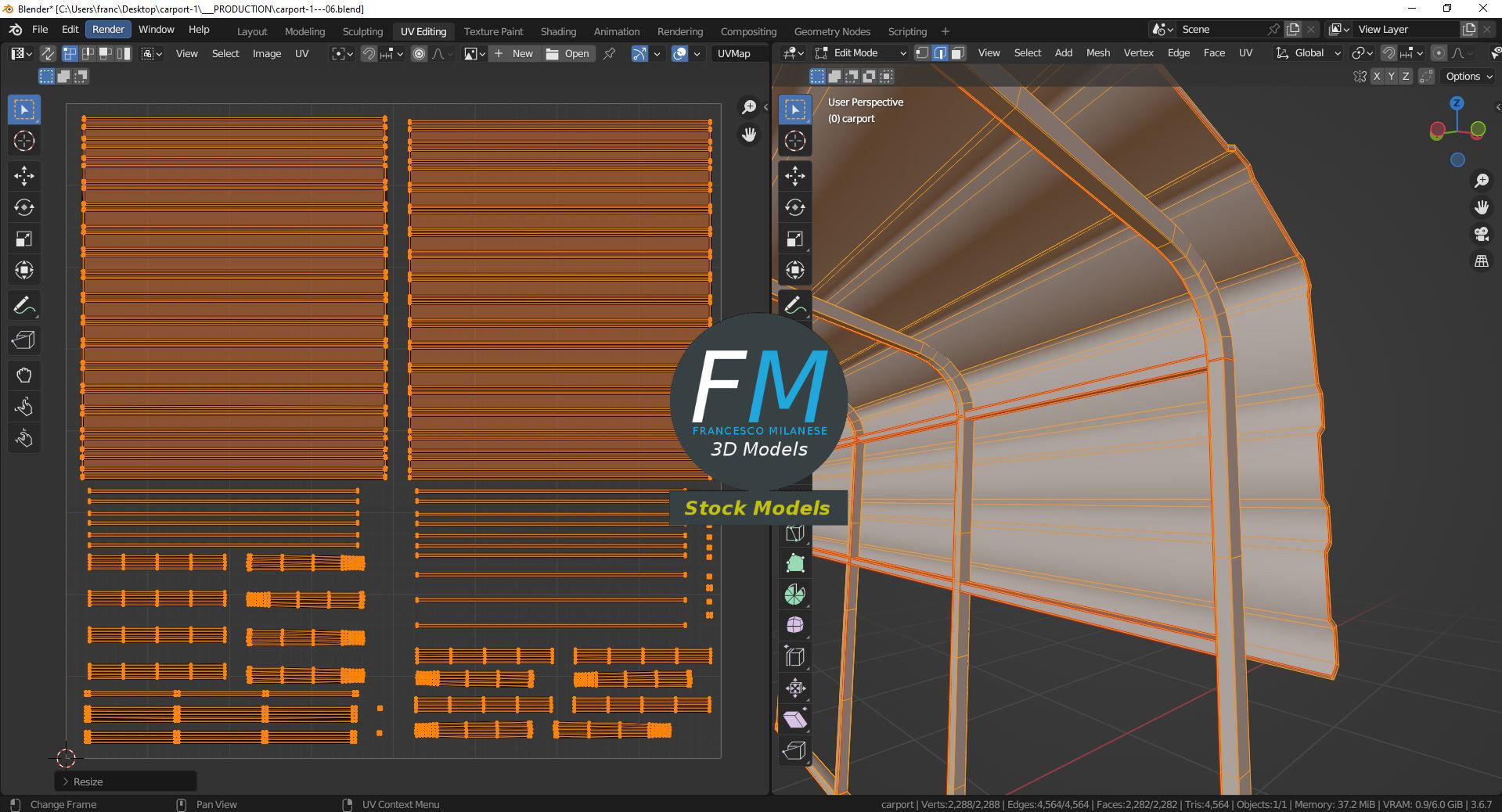Select the Shear tool in 3D viewport
1502x812 pixels.
[795, 720]
